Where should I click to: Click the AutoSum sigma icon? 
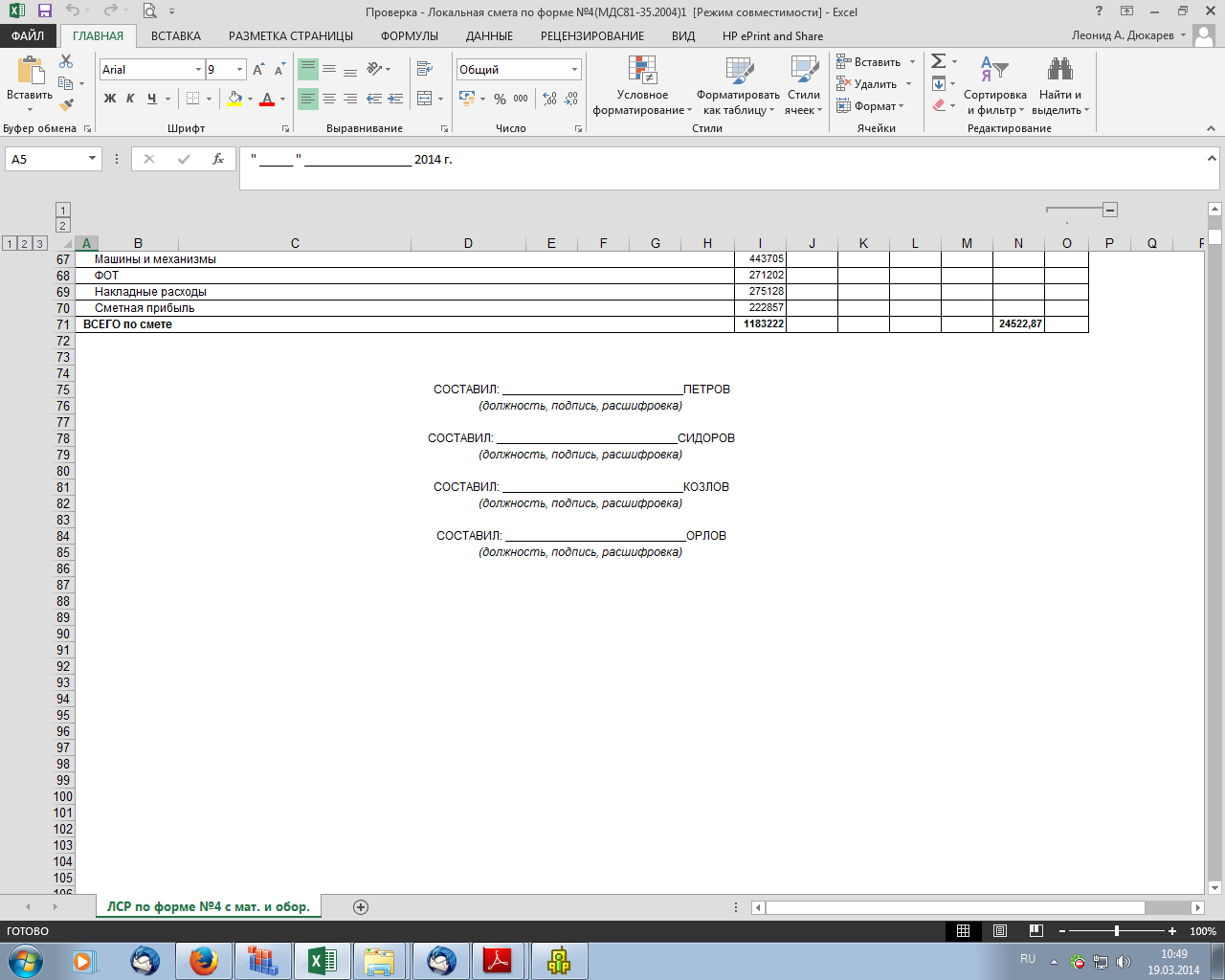938,61
